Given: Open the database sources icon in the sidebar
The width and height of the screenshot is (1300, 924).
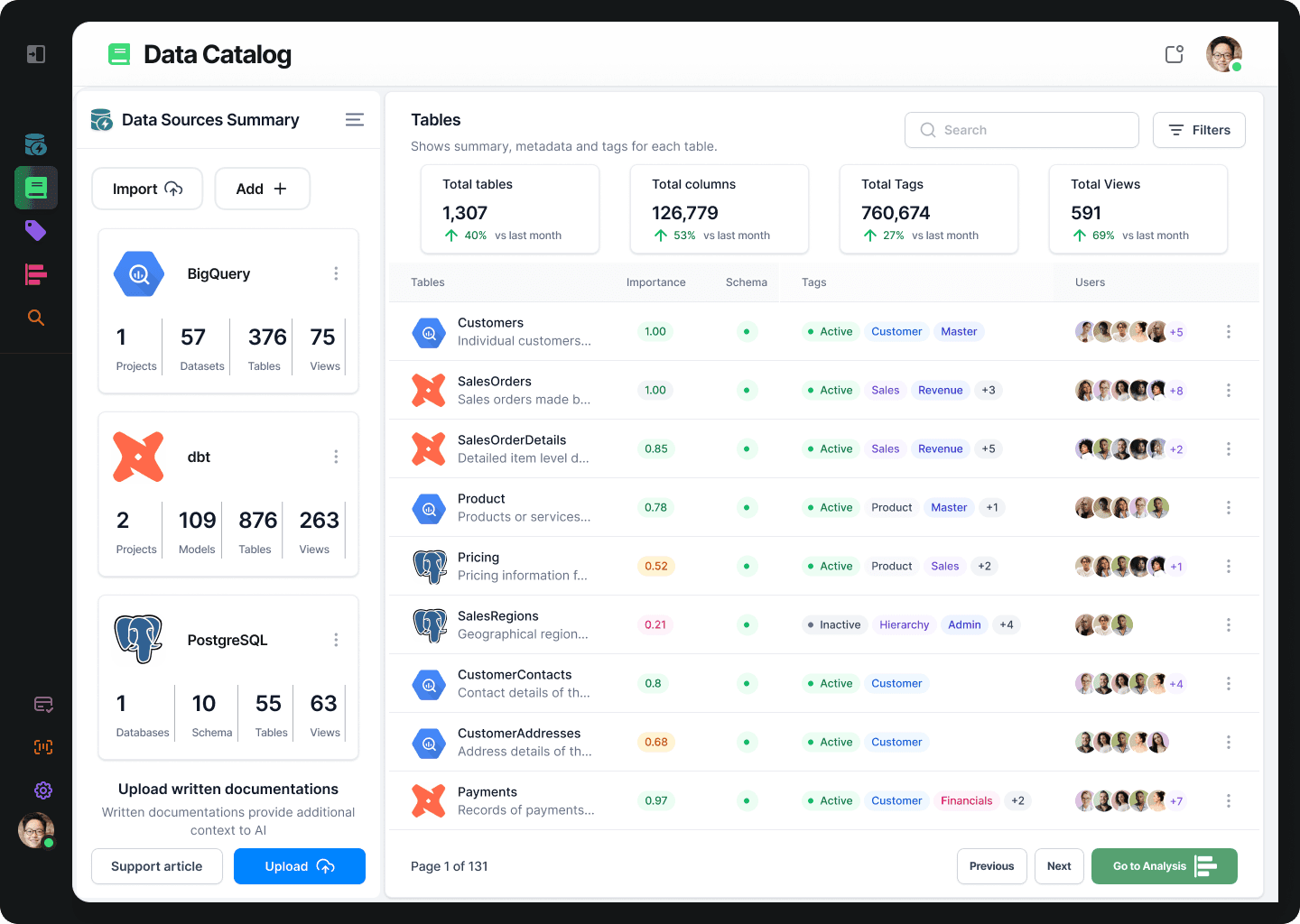Looking at the screenshot, I should 35,144.
